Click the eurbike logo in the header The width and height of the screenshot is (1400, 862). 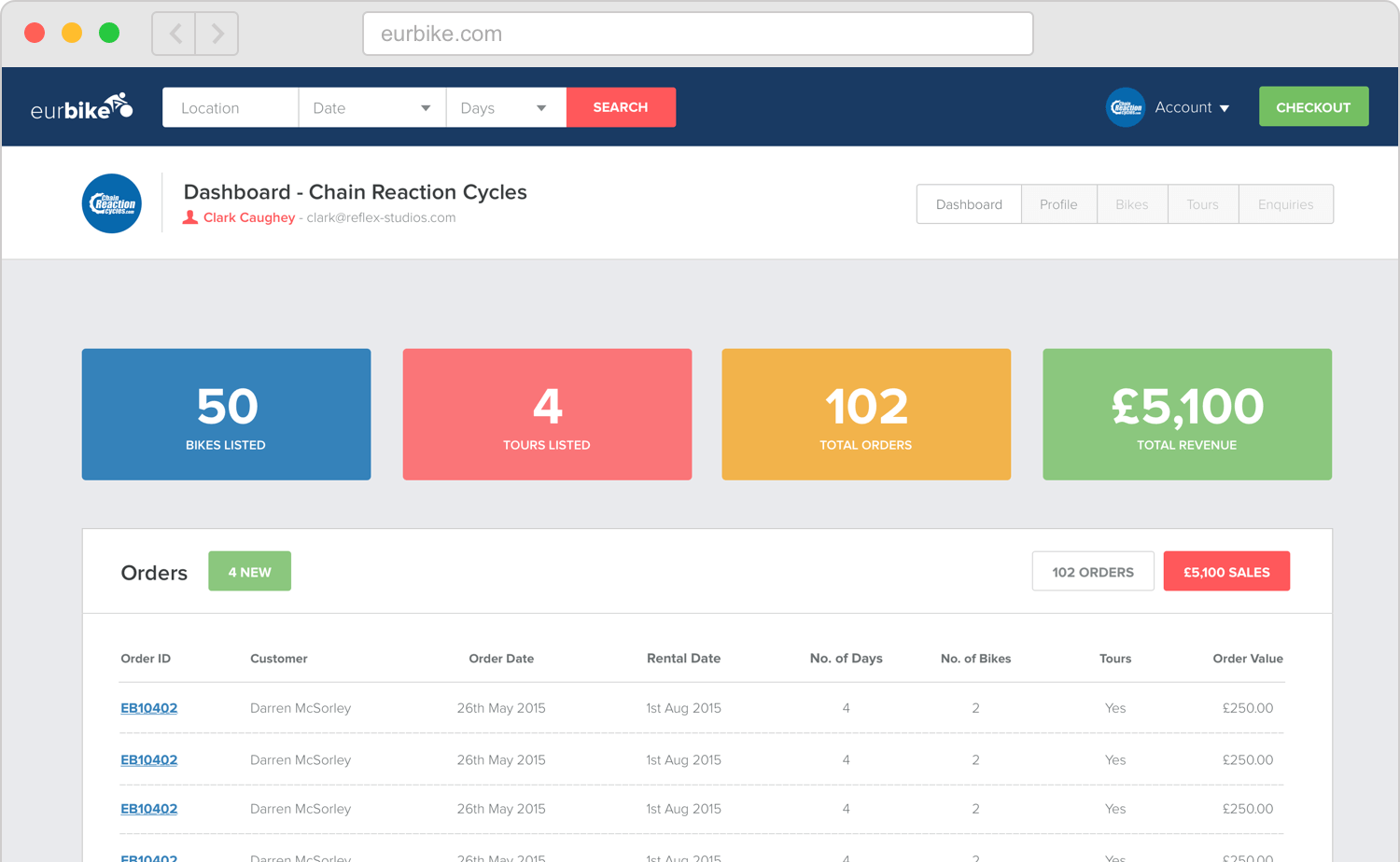click(82, 108)
